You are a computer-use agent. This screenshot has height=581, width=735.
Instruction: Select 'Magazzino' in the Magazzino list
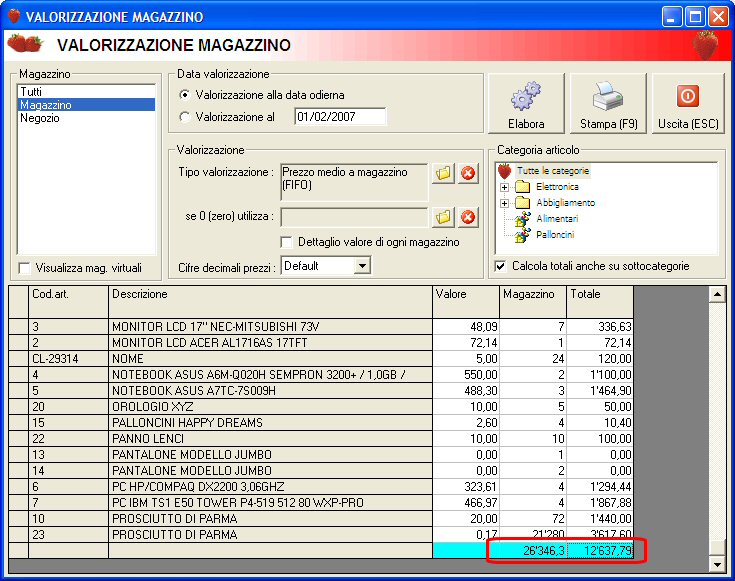click(87, 105)
